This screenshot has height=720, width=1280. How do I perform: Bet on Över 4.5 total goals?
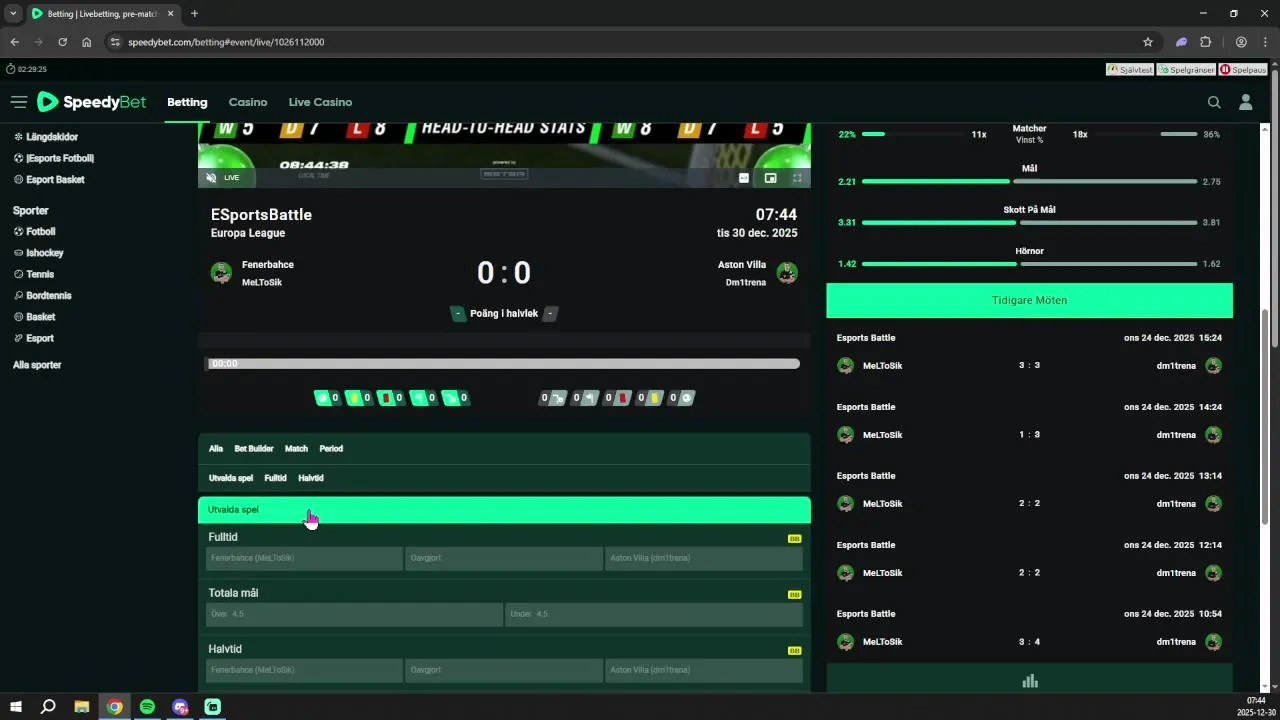point(354,614)
